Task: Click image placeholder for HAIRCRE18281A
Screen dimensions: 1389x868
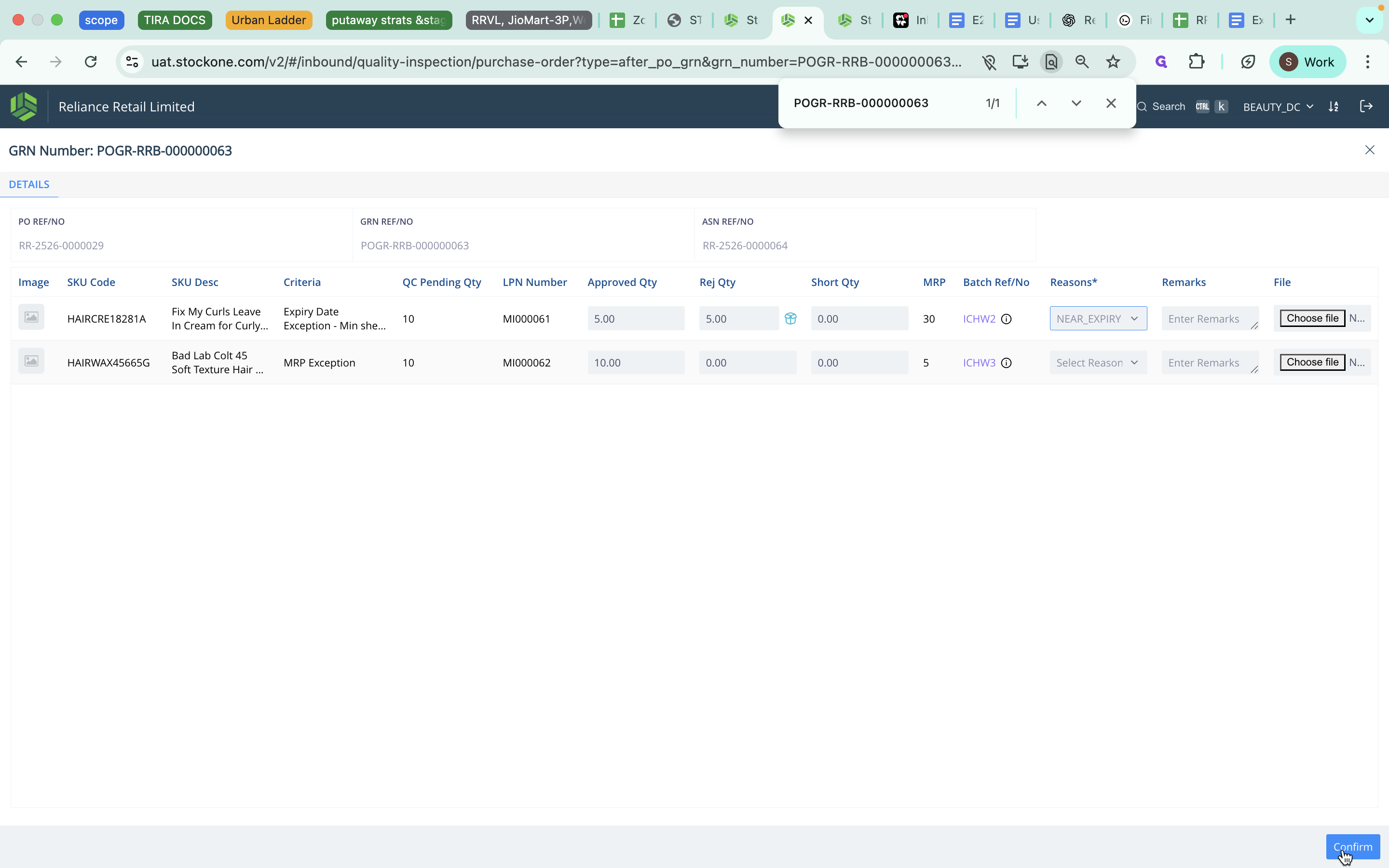Action: pyautogui.click(x=31, y=317)
